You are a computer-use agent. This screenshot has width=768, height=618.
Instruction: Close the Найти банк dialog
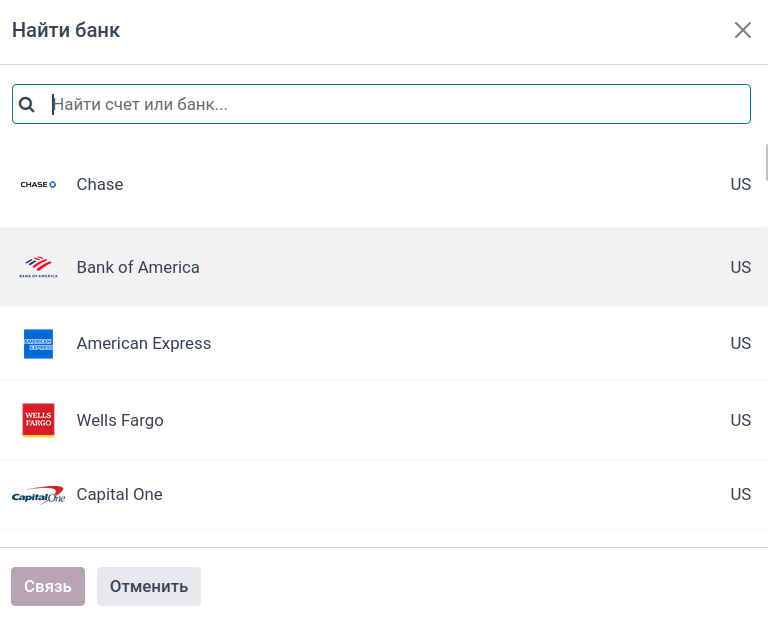click(x=743, y=30)
